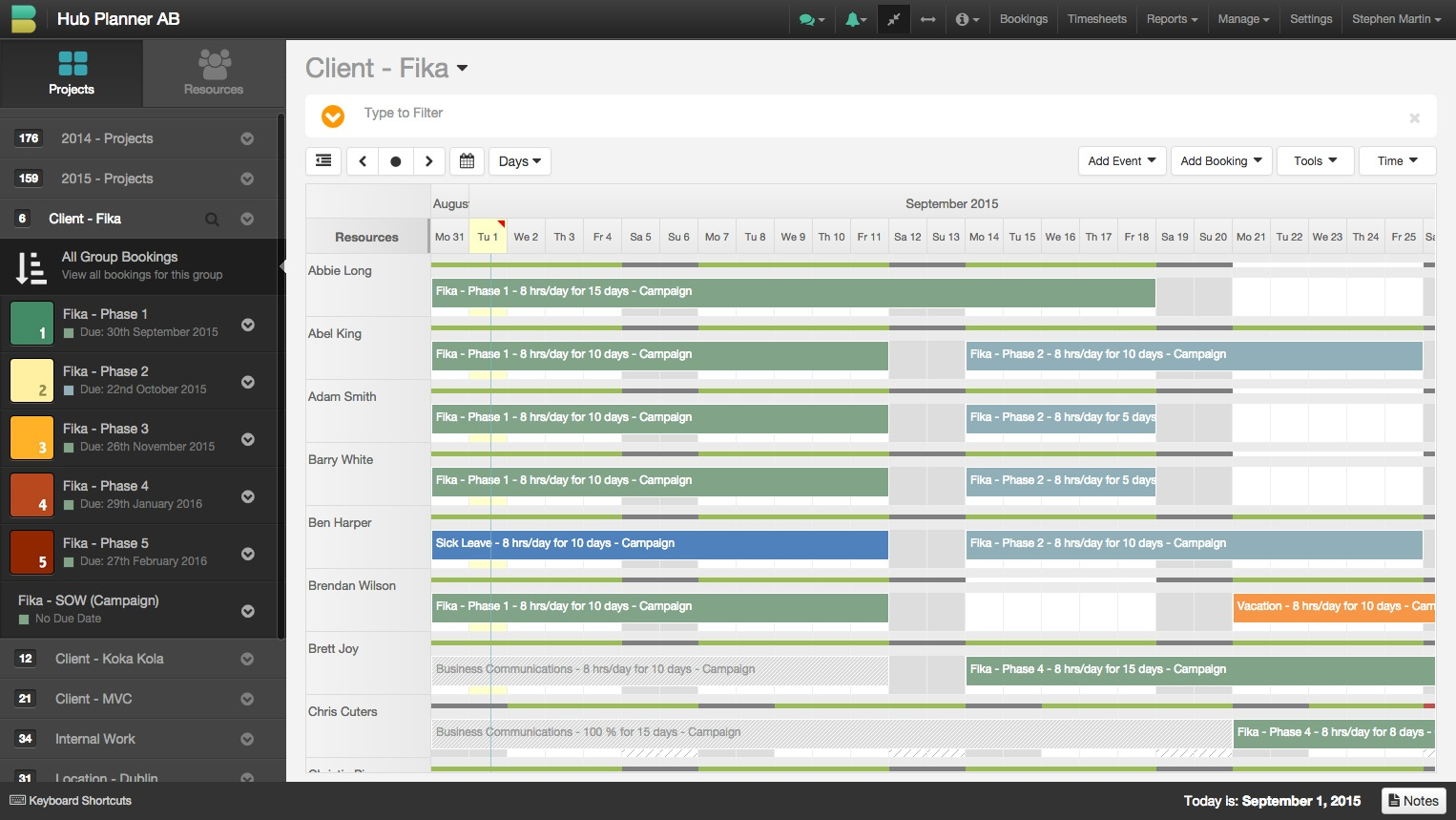Expand the 2015 - Projects group
1456x820 pixels.
(x=247, y=179)
